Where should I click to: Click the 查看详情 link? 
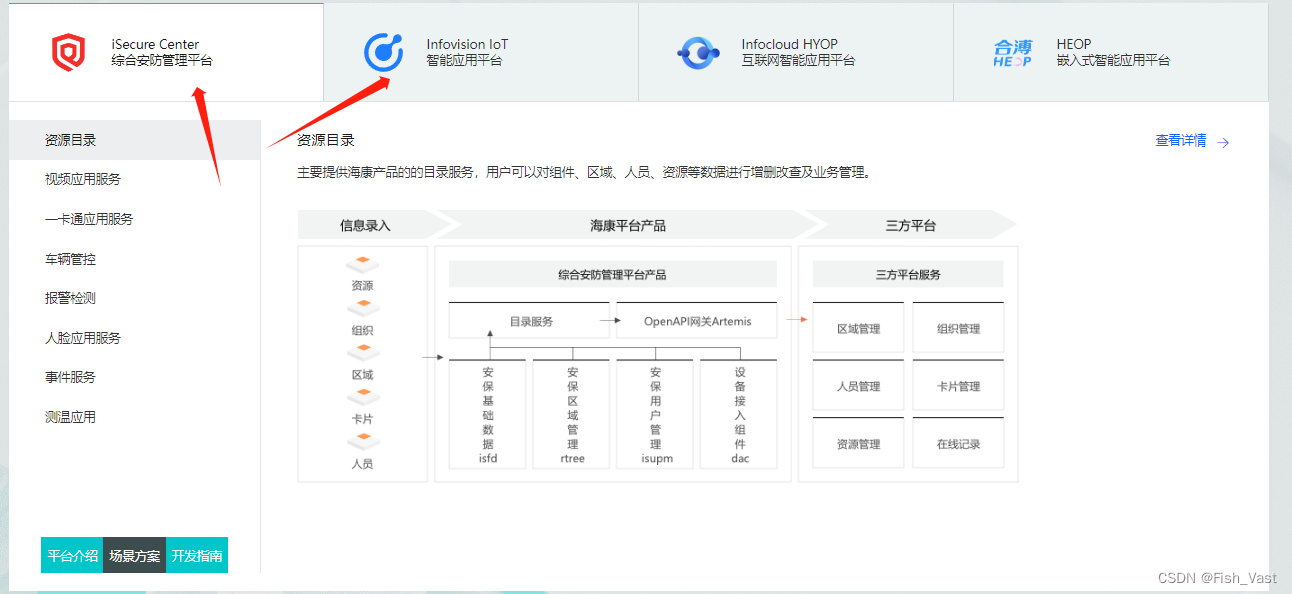pyautogui.click(x=1181, y=141)
